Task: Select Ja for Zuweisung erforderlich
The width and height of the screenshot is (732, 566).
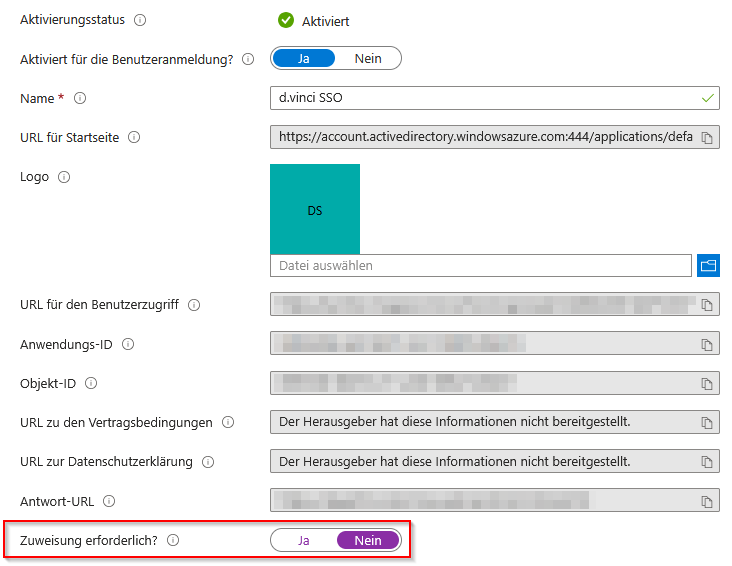Action: pos(303,540)
